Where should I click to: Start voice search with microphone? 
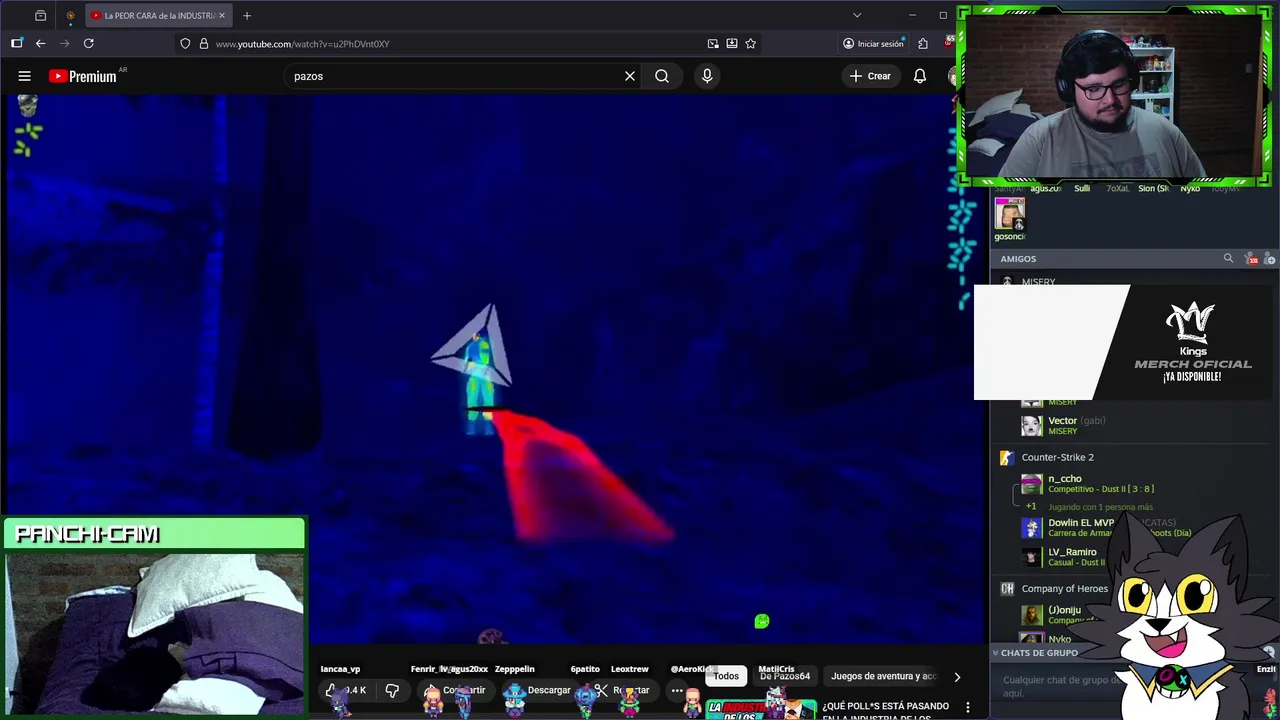707,76
